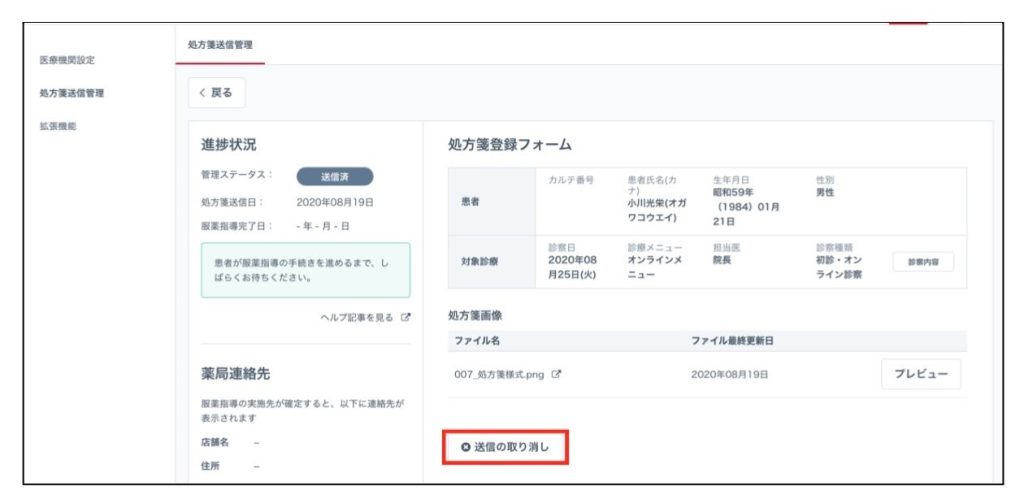Click the 薬局連絡先 section heading
Viewport: 1024px width, 495px height.
pyautogui.click(x=235, y=374)
